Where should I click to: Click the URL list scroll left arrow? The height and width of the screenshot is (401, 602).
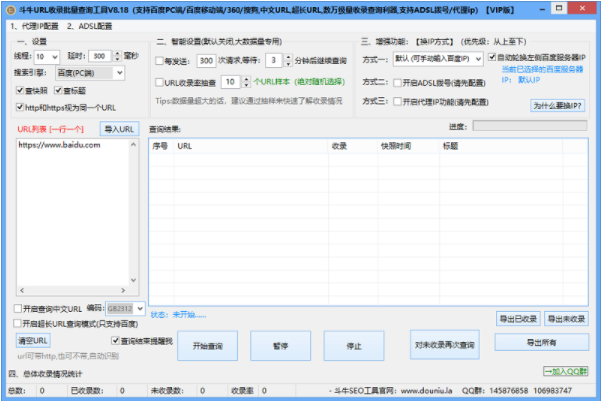(22, 290)
